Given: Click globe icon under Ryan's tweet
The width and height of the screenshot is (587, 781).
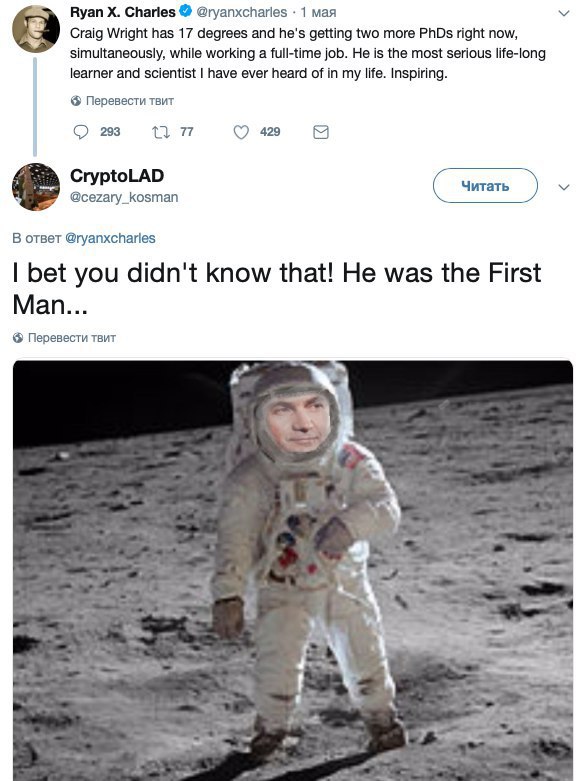Looking at the screenshot, I should point(76,101).
